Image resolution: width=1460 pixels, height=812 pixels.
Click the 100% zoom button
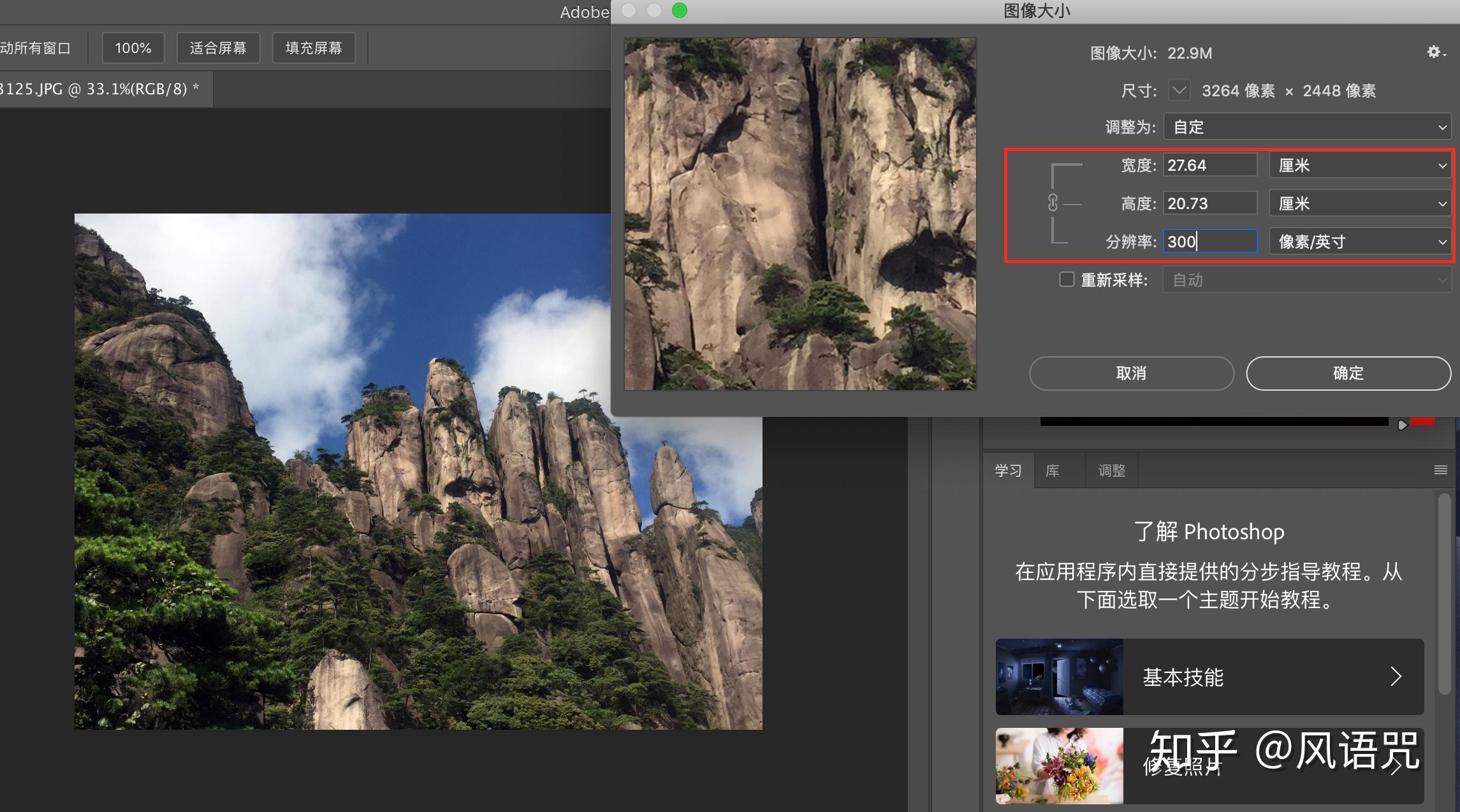click(x=133, y=48)
